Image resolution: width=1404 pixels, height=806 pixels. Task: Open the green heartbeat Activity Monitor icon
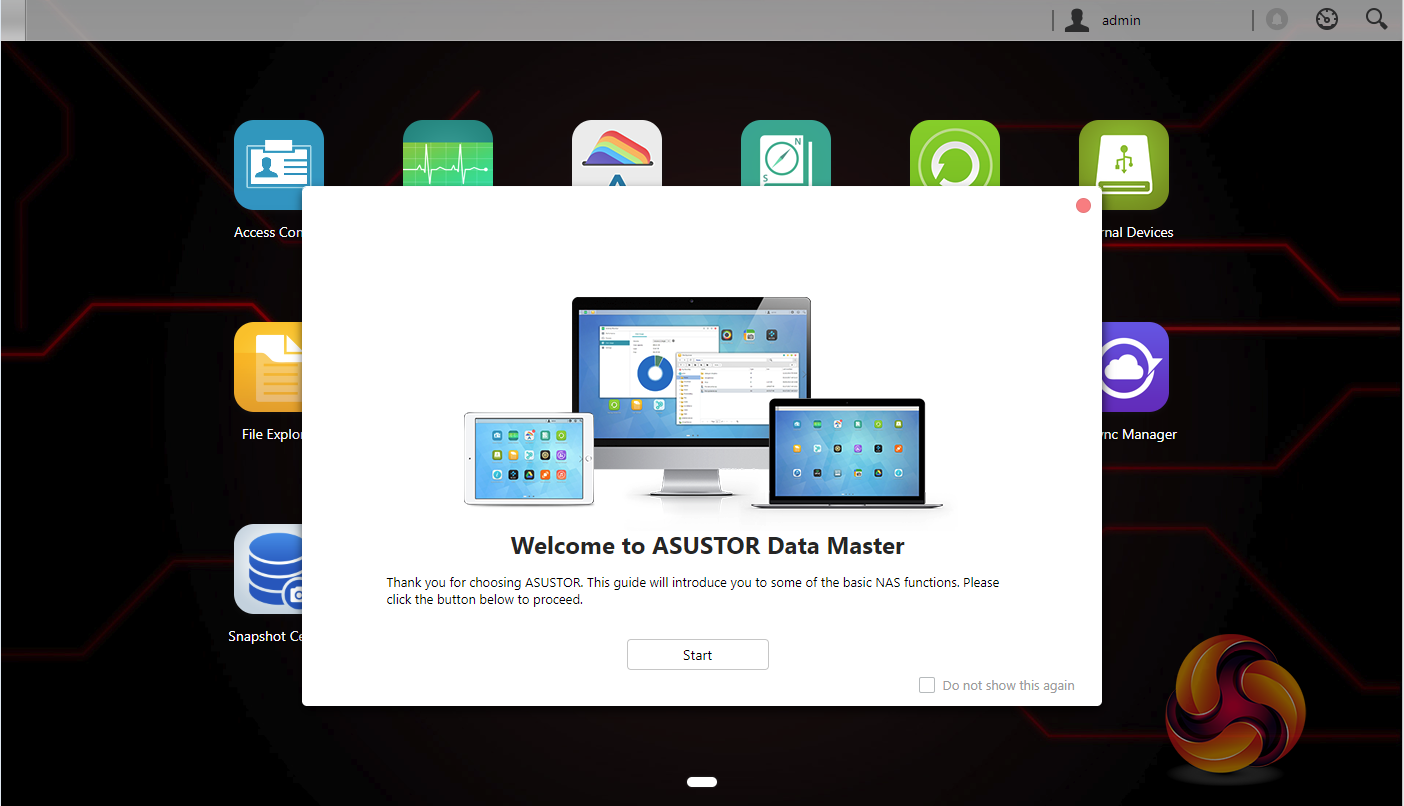(x=448, y=153)
